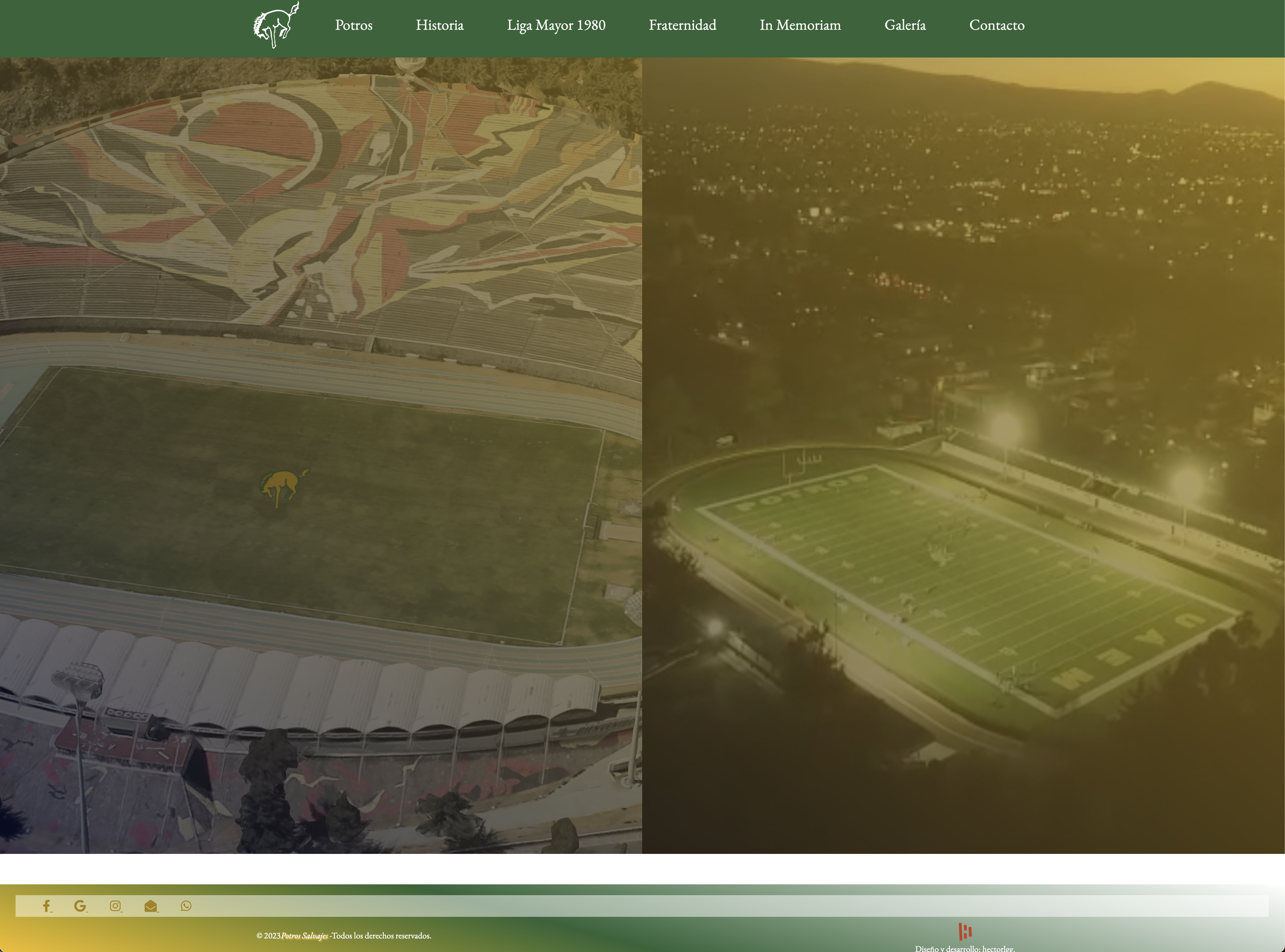The height and width of the screenshot is (952, 1285).
Task: View the Galería page
Action: pyautogui.click(x=905, y=25)
